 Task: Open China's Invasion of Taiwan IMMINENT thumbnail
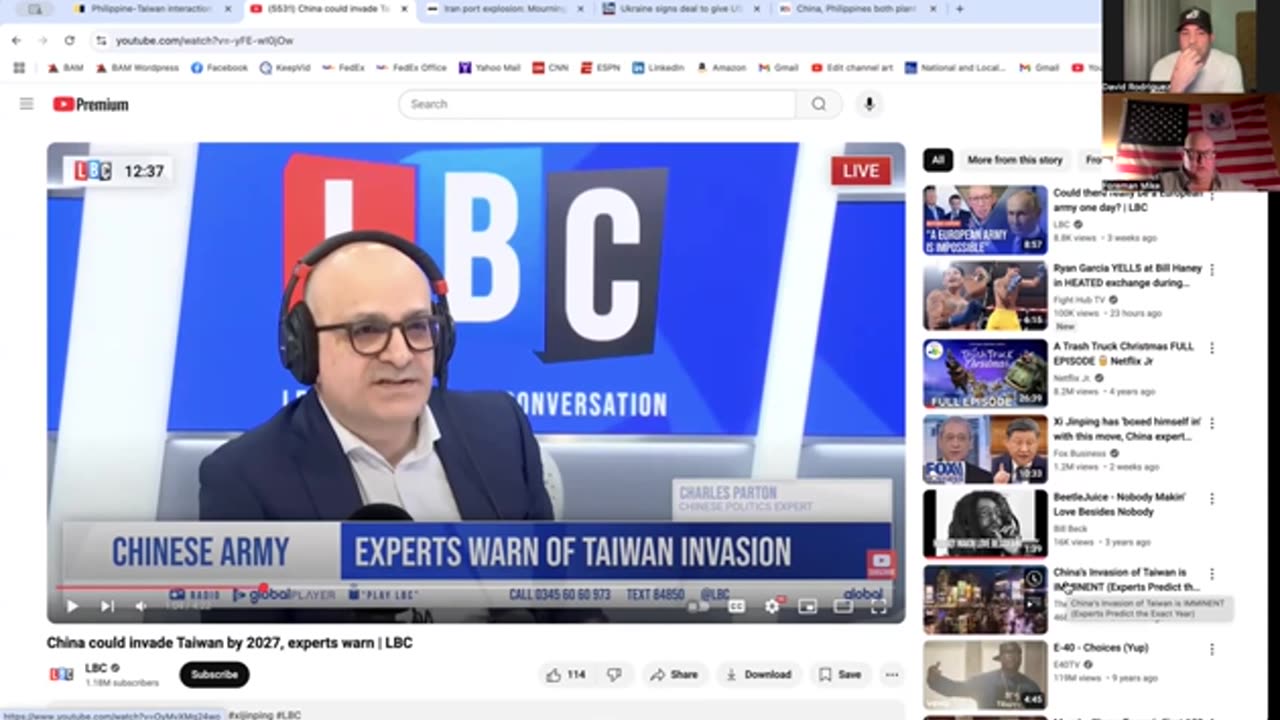coord(985,600)
